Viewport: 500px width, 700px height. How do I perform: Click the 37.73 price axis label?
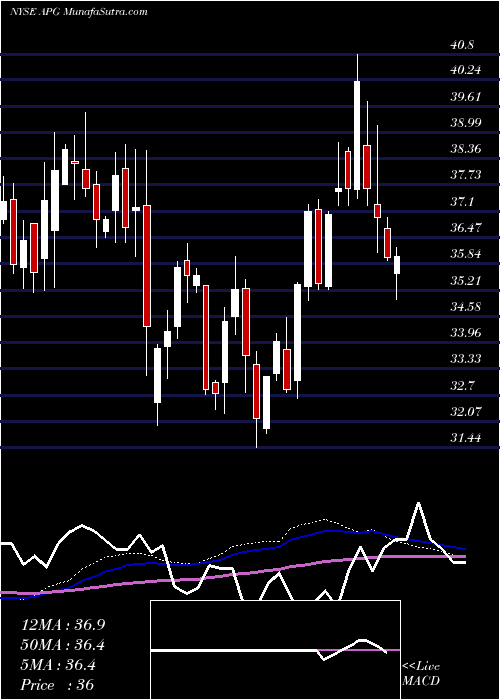coord(465,175)
